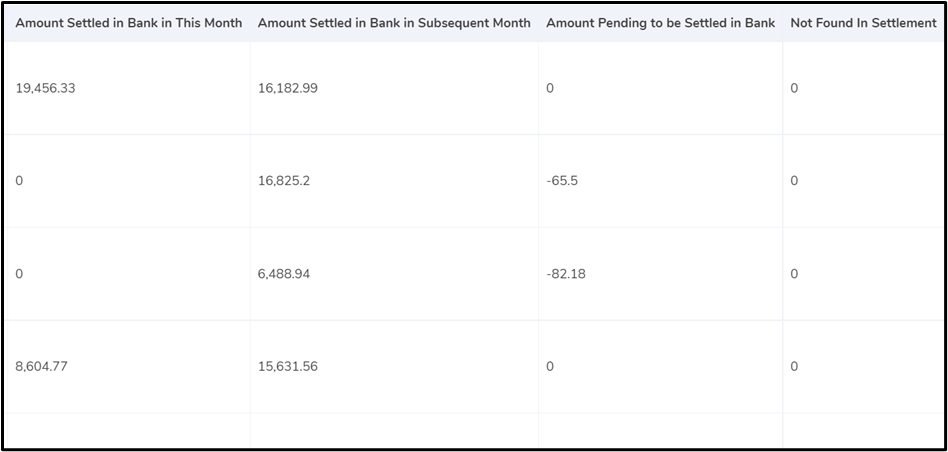Select the cell with value 16,825.2
This screenshot has height=452, width=948.
284,181
